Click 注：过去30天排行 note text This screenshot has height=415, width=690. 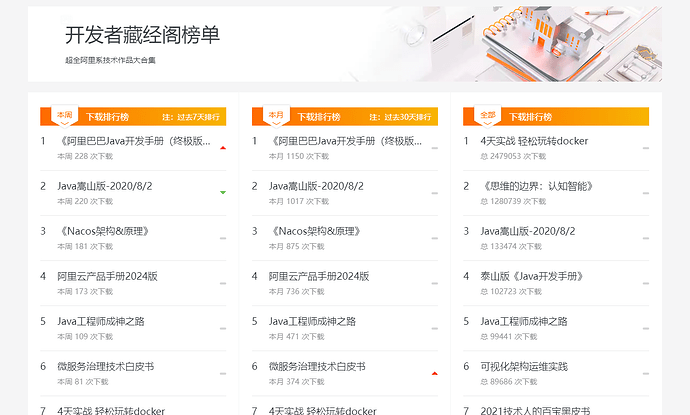(400, 117)
